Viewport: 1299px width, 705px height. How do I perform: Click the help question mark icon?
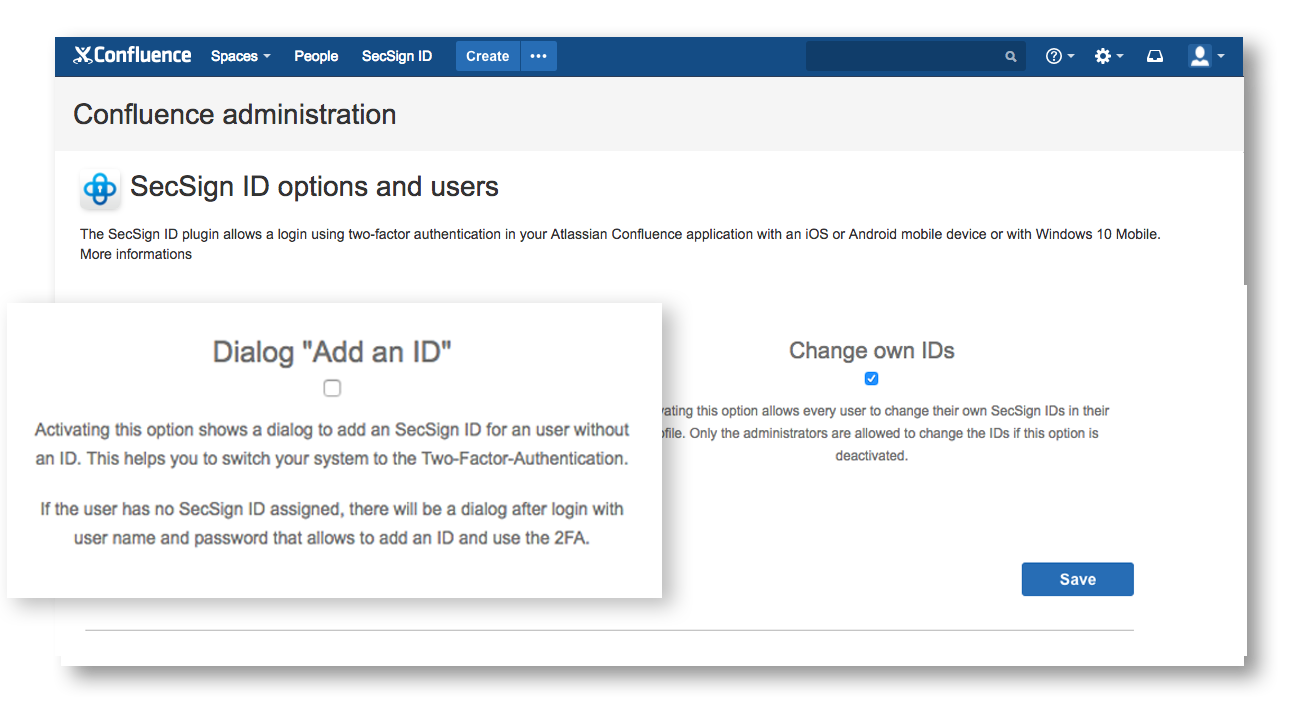point(1053,56)
